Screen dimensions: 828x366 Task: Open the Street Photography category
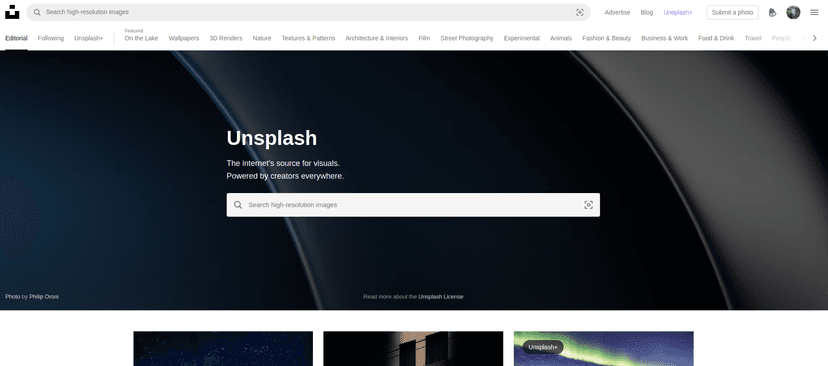pos(467,38)
